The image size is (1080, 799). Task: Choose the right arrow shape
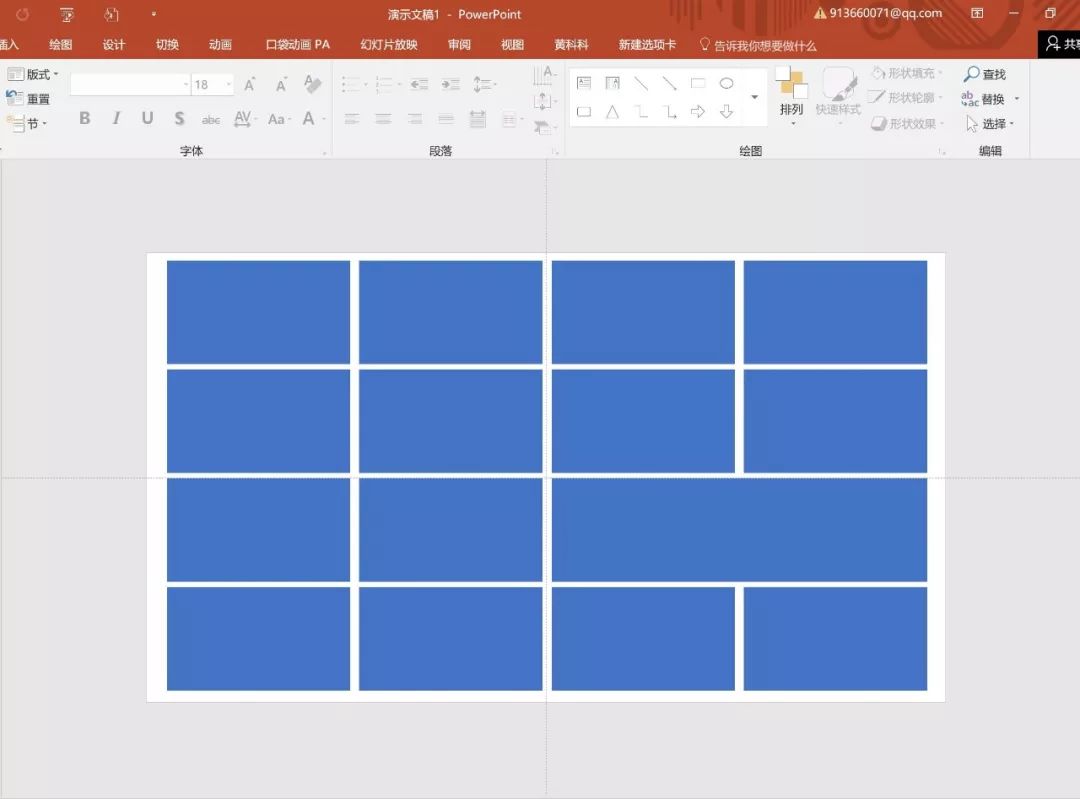(698, 112)
